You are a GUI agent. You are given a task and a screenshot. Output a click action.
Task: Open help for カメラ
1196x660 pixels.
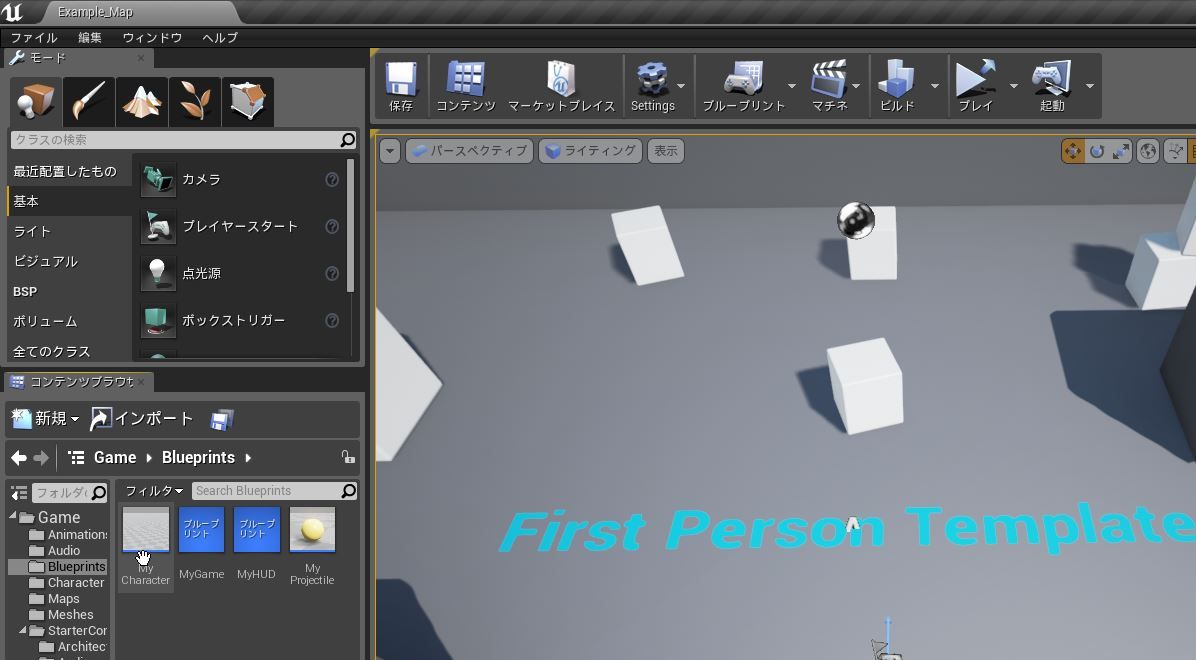click(x=332, y=179)
